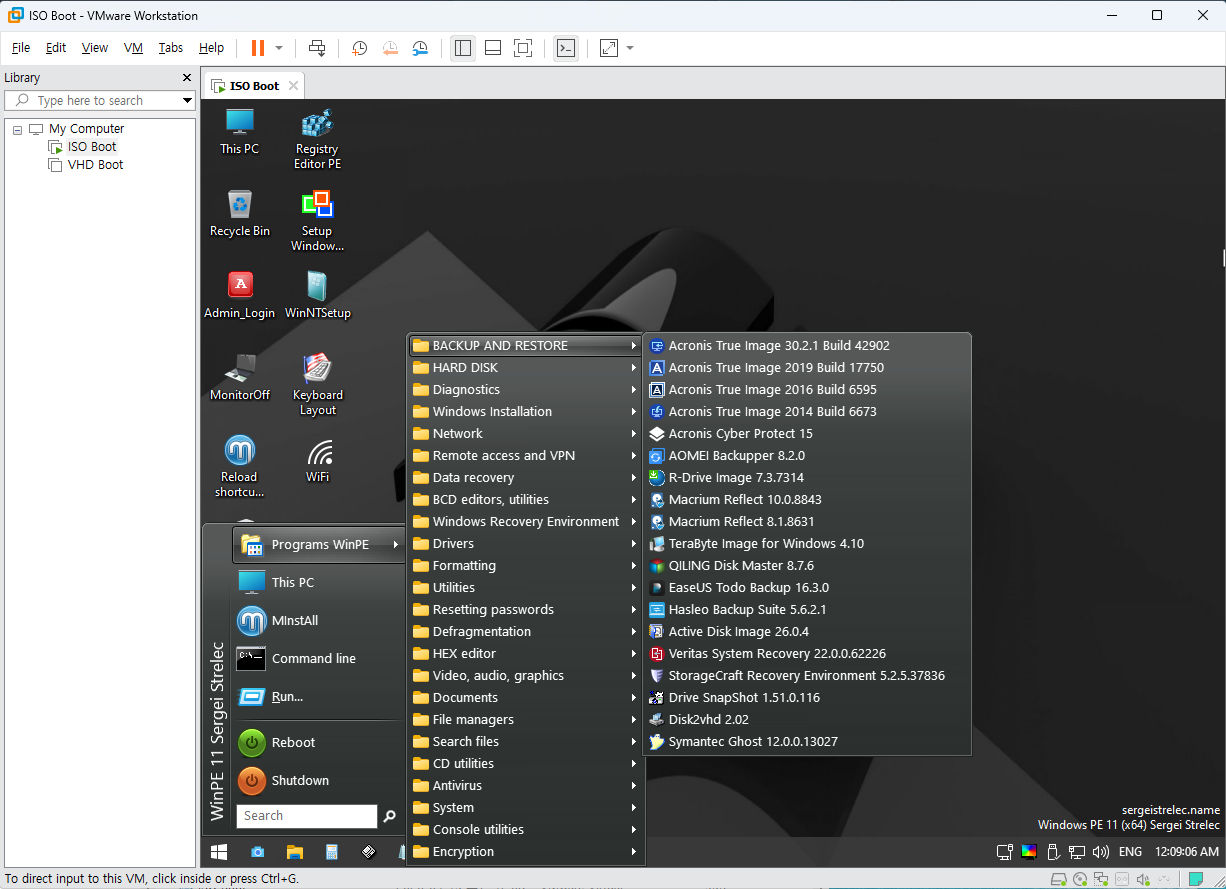Open the File menu

click(21, 48)
